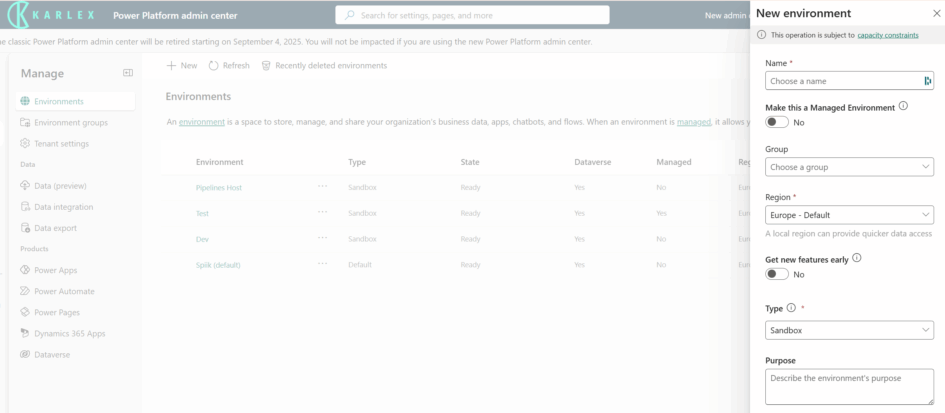
Task: Open more options for Pipelines Host
Action: [x=322, y=186]
